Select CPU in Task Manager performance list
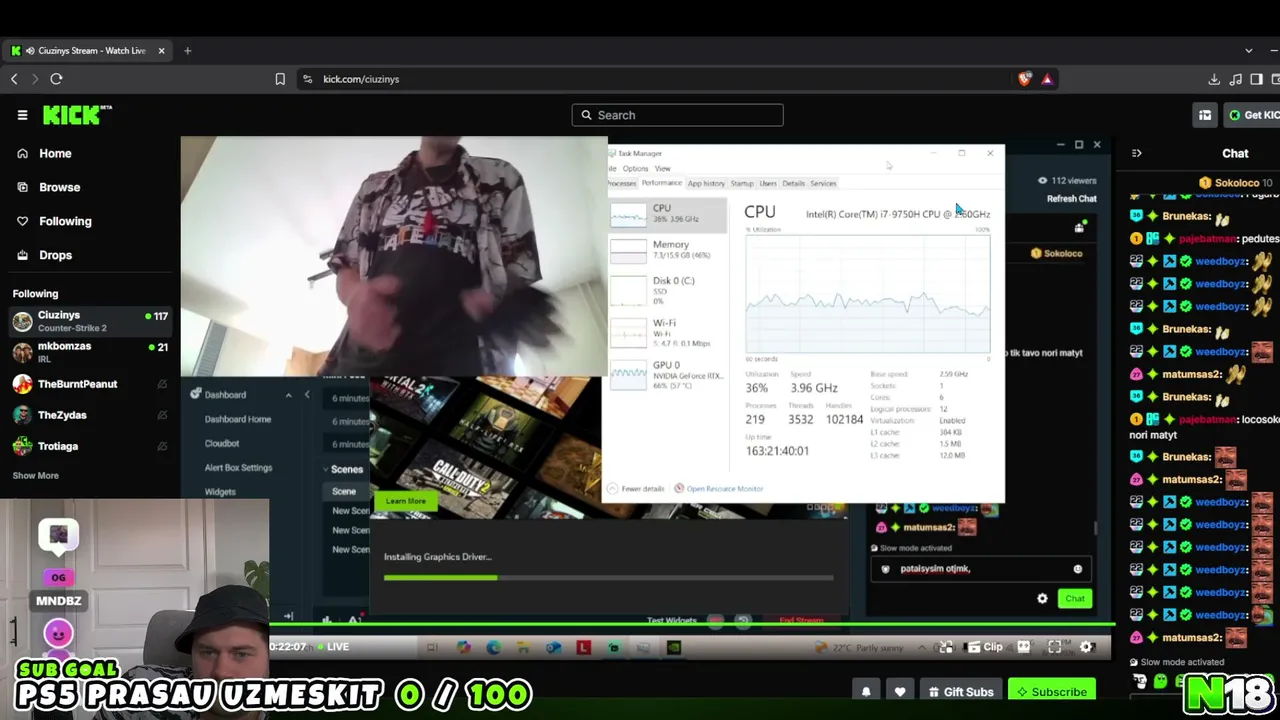Image resolution: width=1280 pixels, height=720 pixels. (668, 214)
